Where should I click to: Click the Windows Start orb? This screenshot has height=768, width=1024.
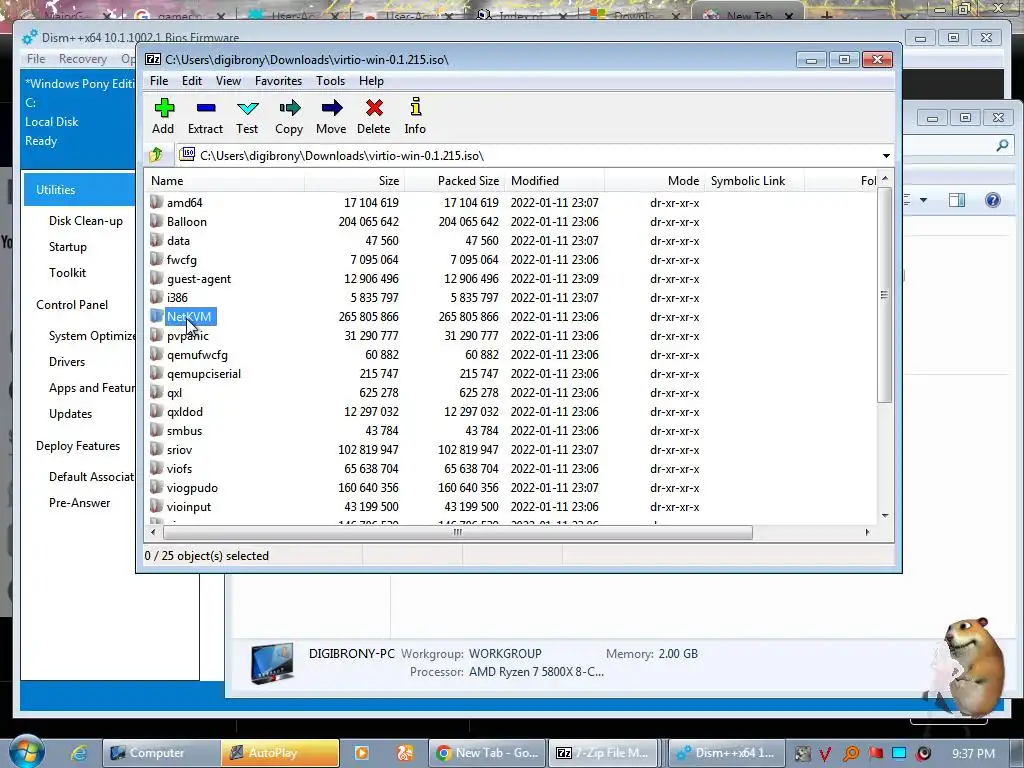pyautogui.click(x=27, y=752)
